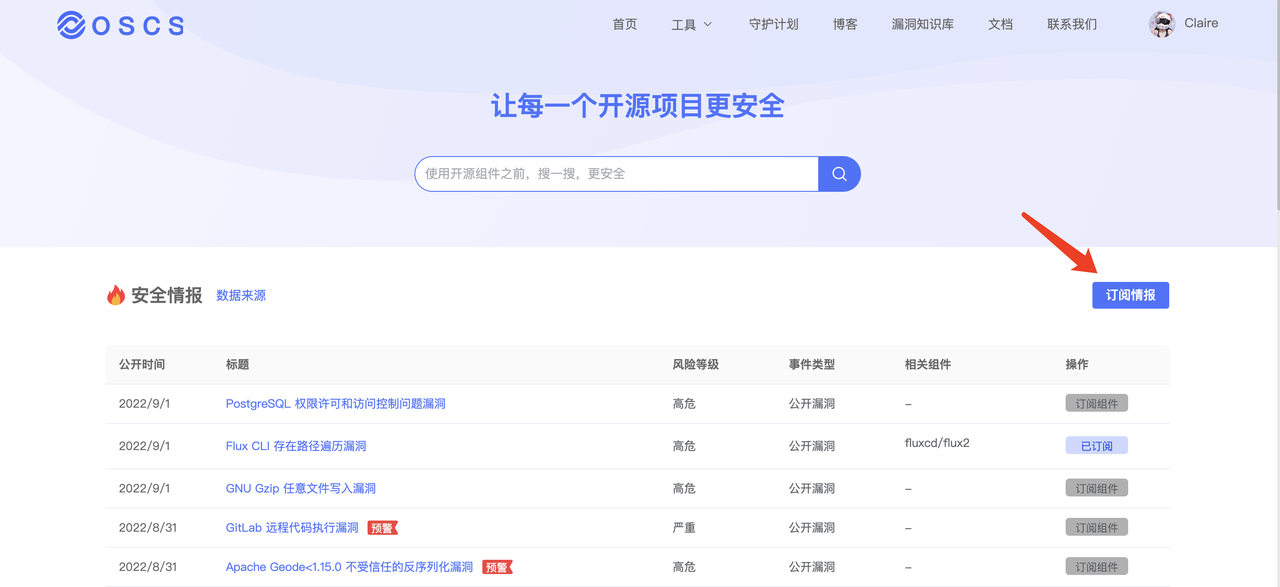1280x587 pixels.
Task: Click 已订阅 on the Flux CLI row
Action: click(1096, 445)
